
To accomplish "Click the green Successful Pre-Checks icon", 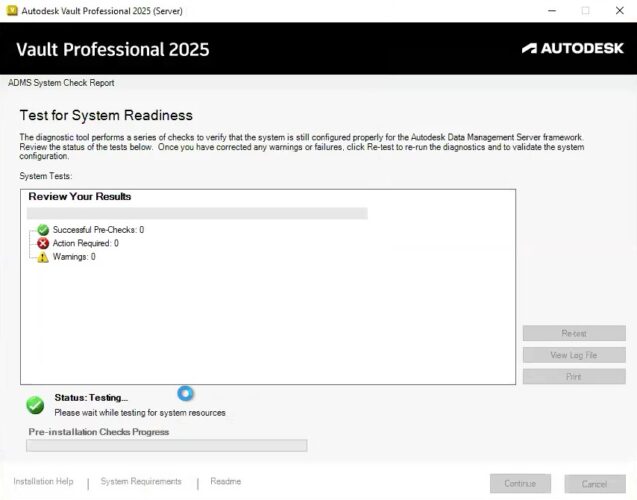I will coord(43,230).
